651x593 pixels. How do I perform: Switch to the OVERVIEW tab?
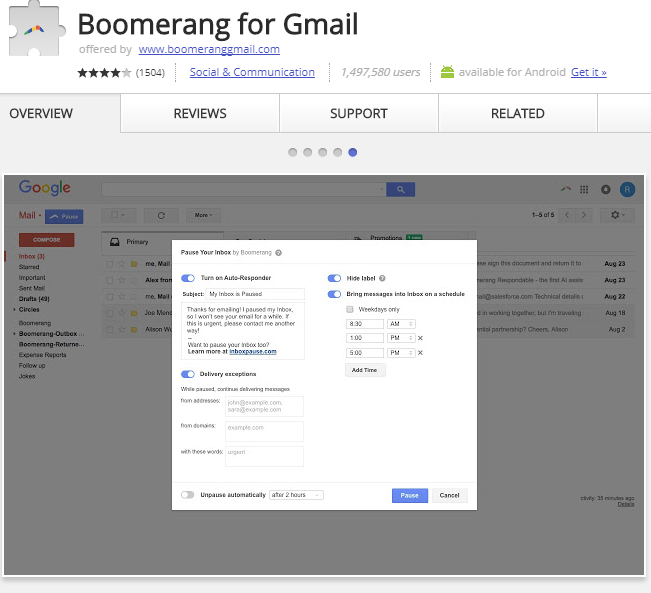click(41, 113)
